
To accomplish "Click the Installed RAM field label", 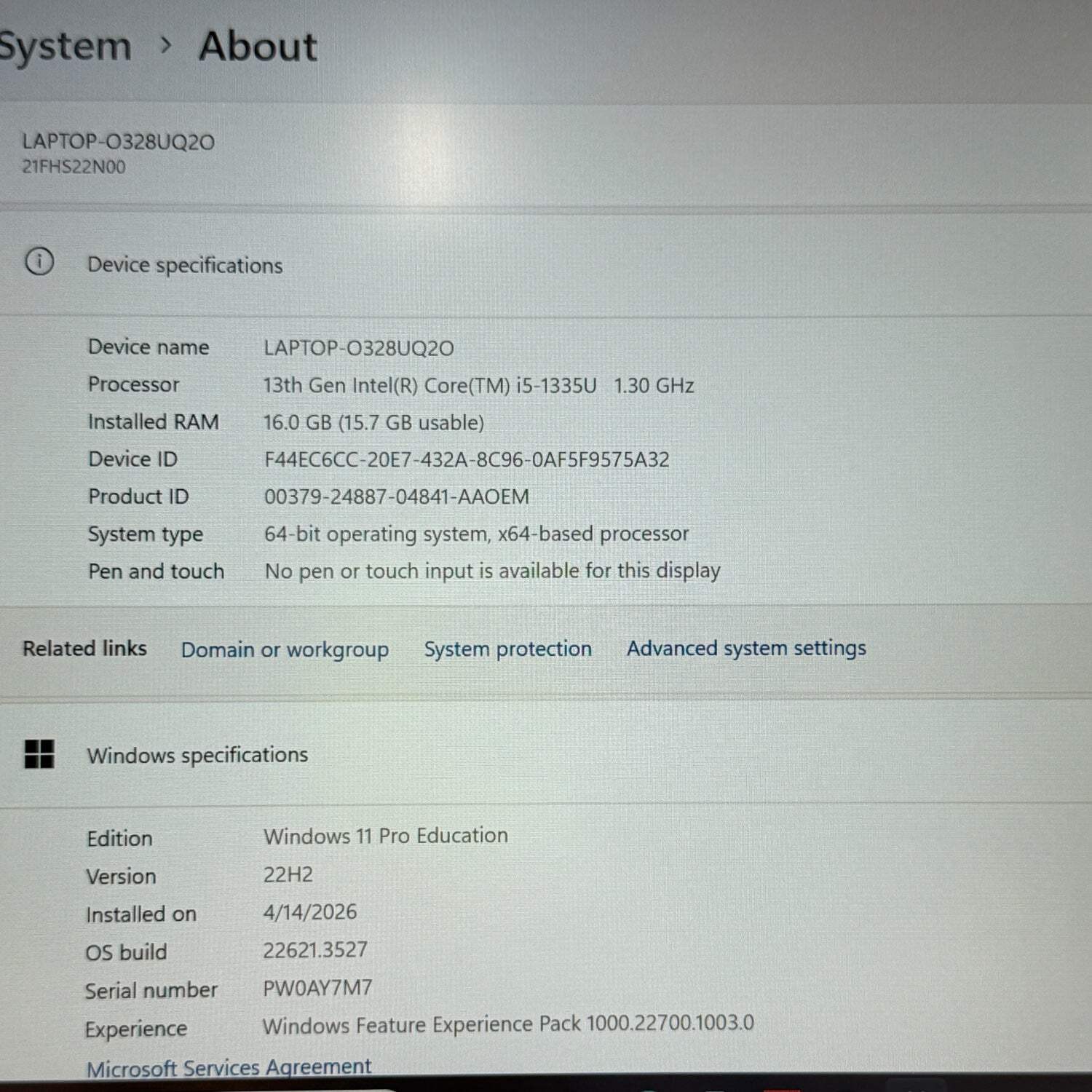I will coord(153,422).
